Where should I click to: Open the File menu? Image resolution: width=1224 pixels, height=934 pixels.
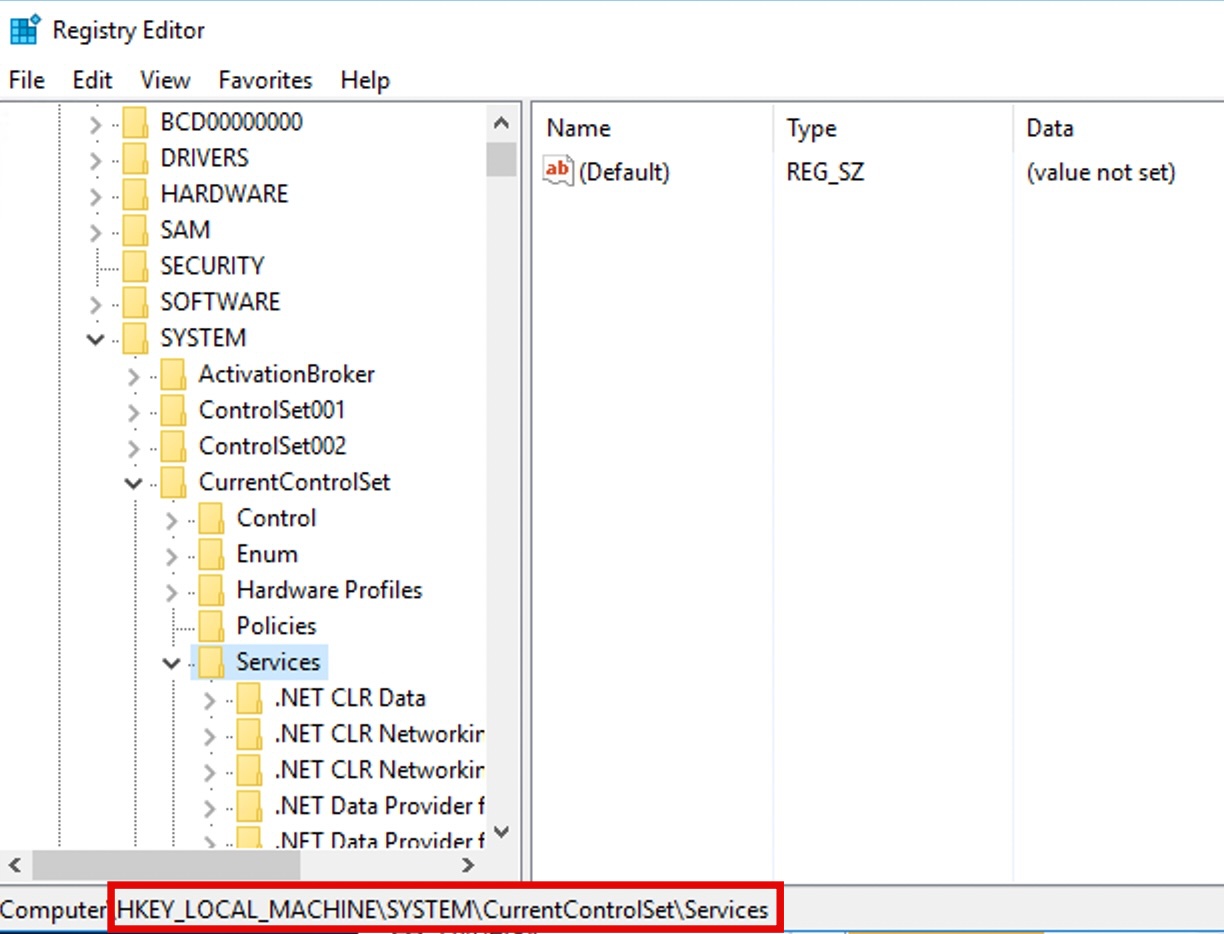(26, 80)
